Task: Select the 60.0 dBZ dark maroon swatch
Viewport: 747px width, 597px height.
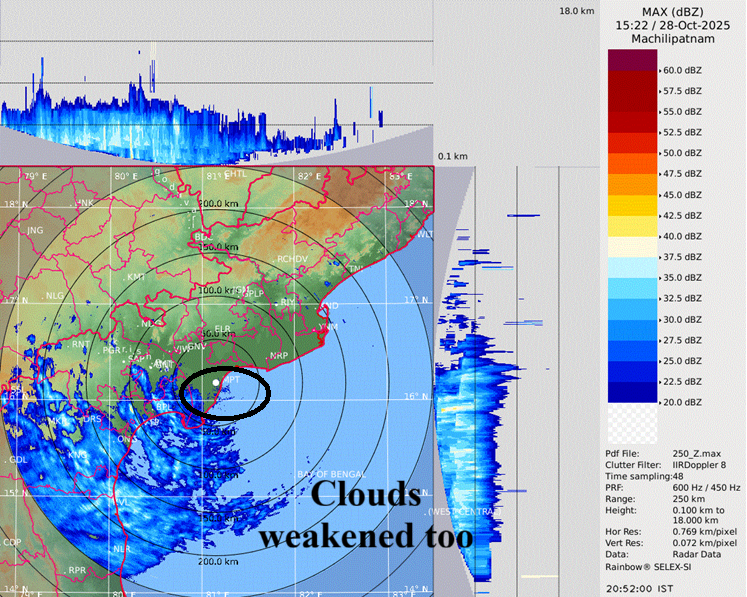Action: click(x=633, y=60)
